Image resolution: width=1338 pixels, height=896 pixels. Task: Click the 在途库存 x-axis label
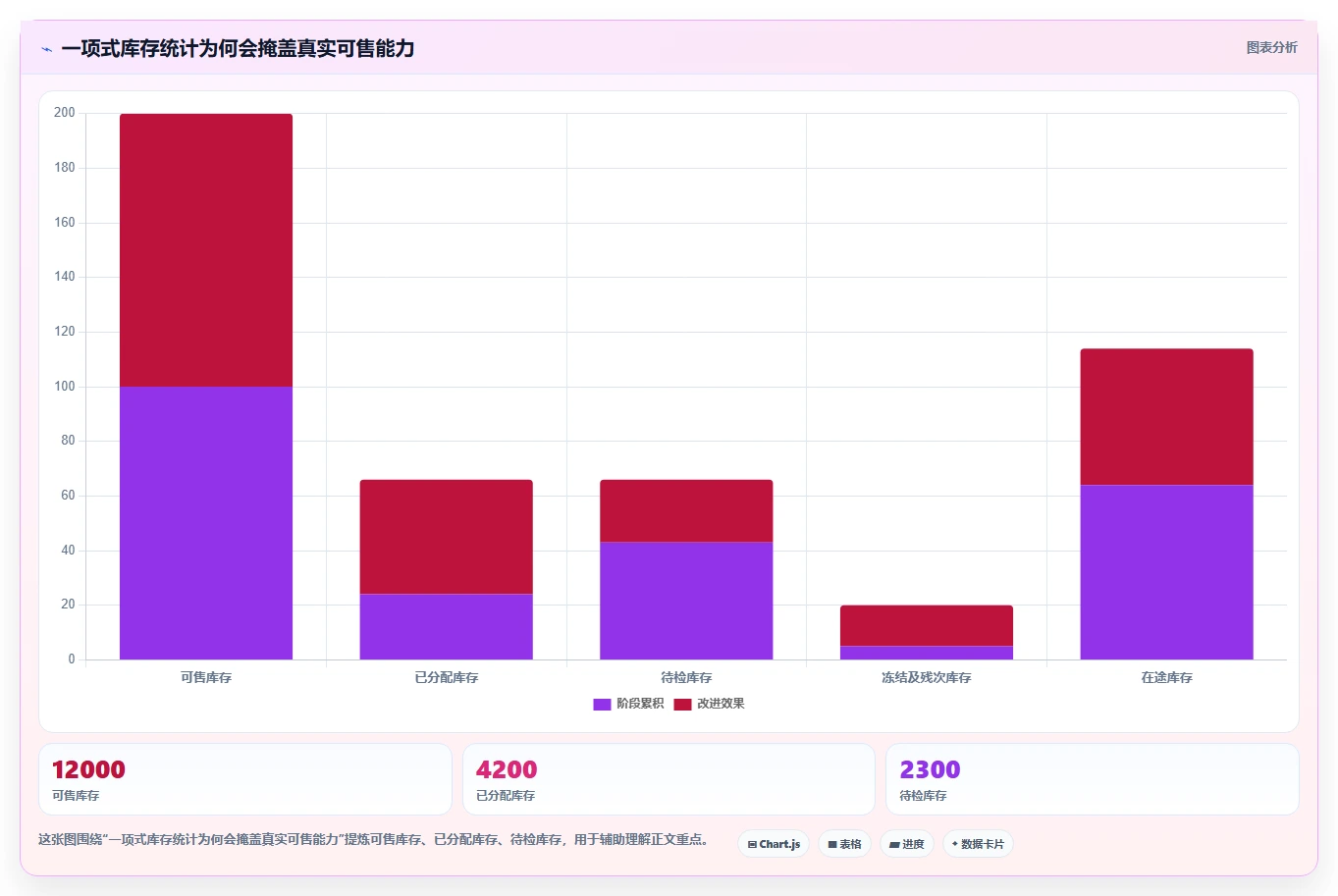[1167, 678]
